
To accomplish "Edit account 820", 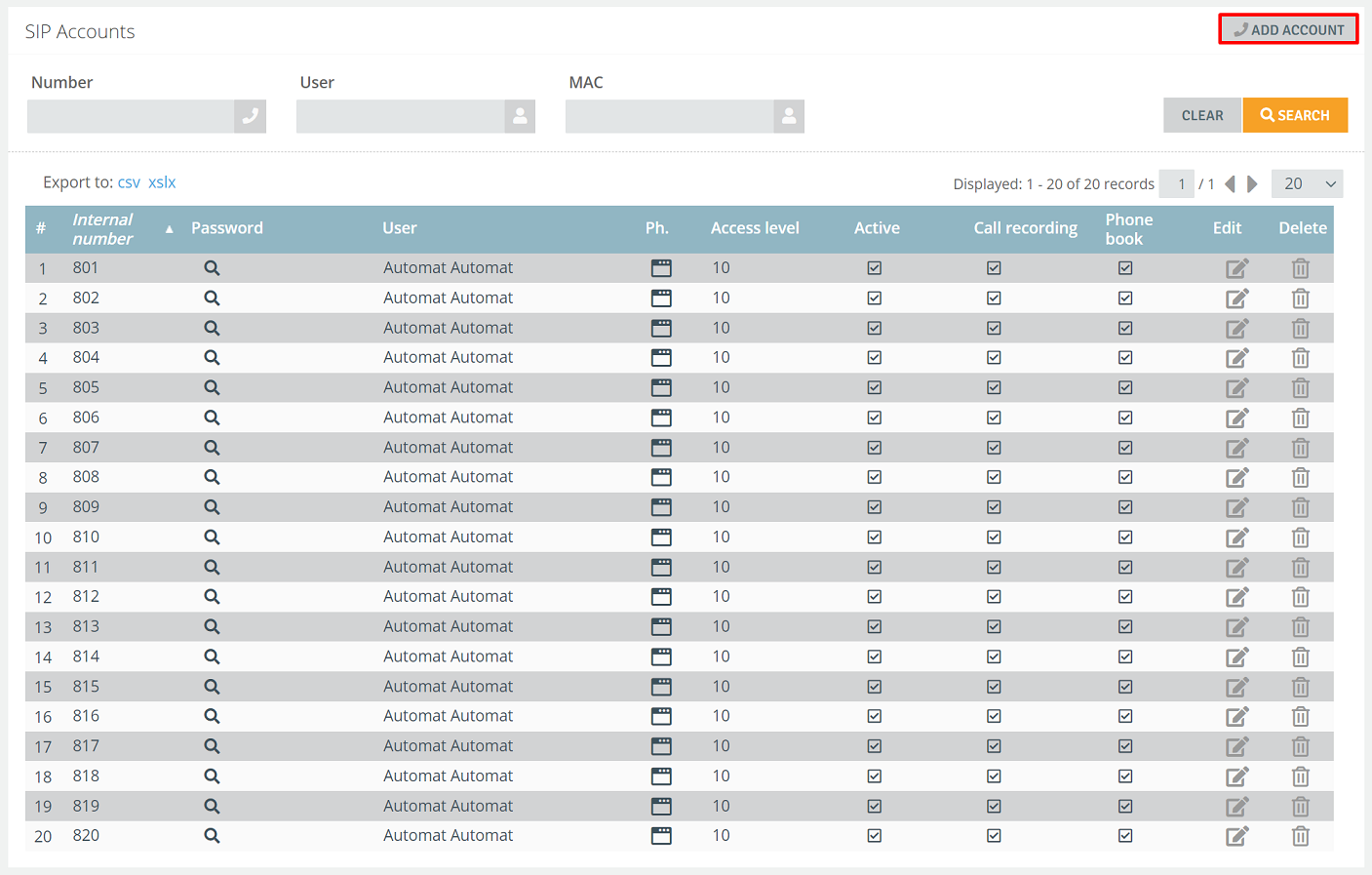I will (x=1237, y=836).
